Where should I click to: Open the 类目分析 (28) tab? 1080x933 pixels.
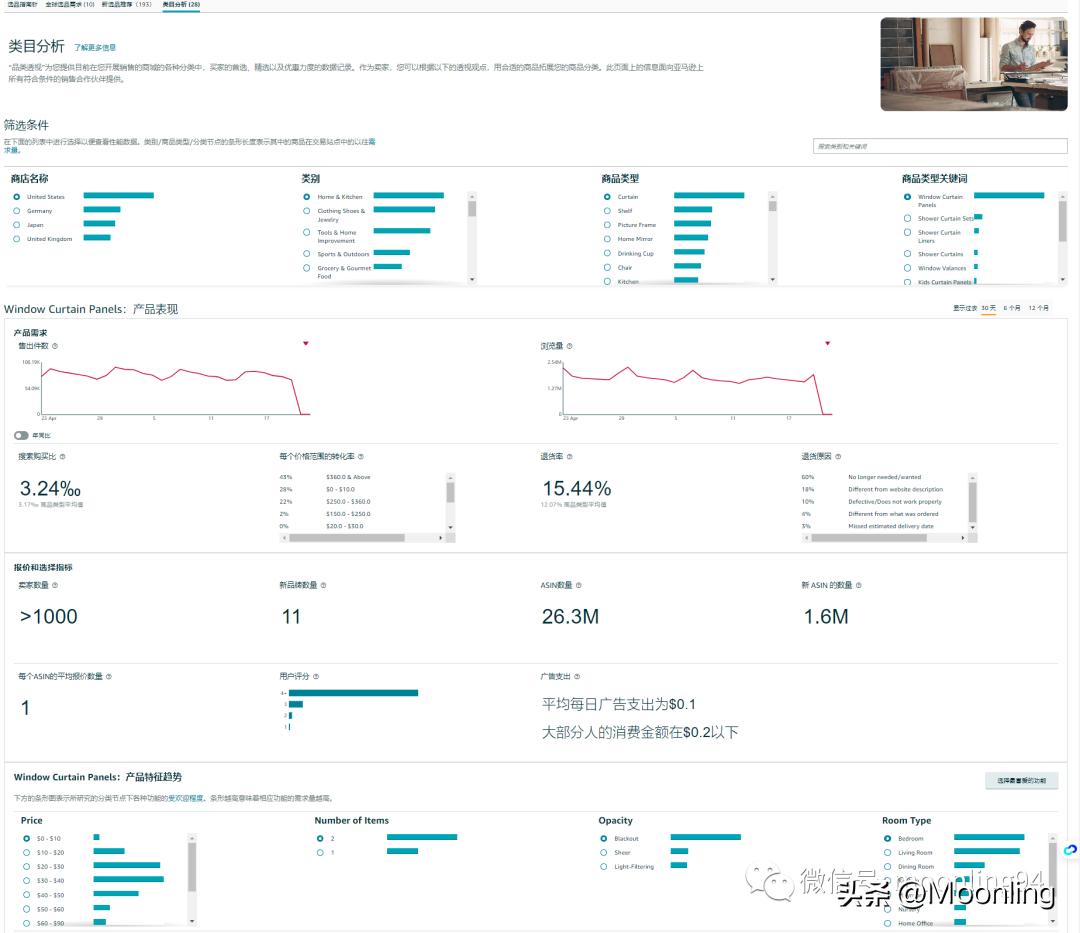[x=181, y=4]
